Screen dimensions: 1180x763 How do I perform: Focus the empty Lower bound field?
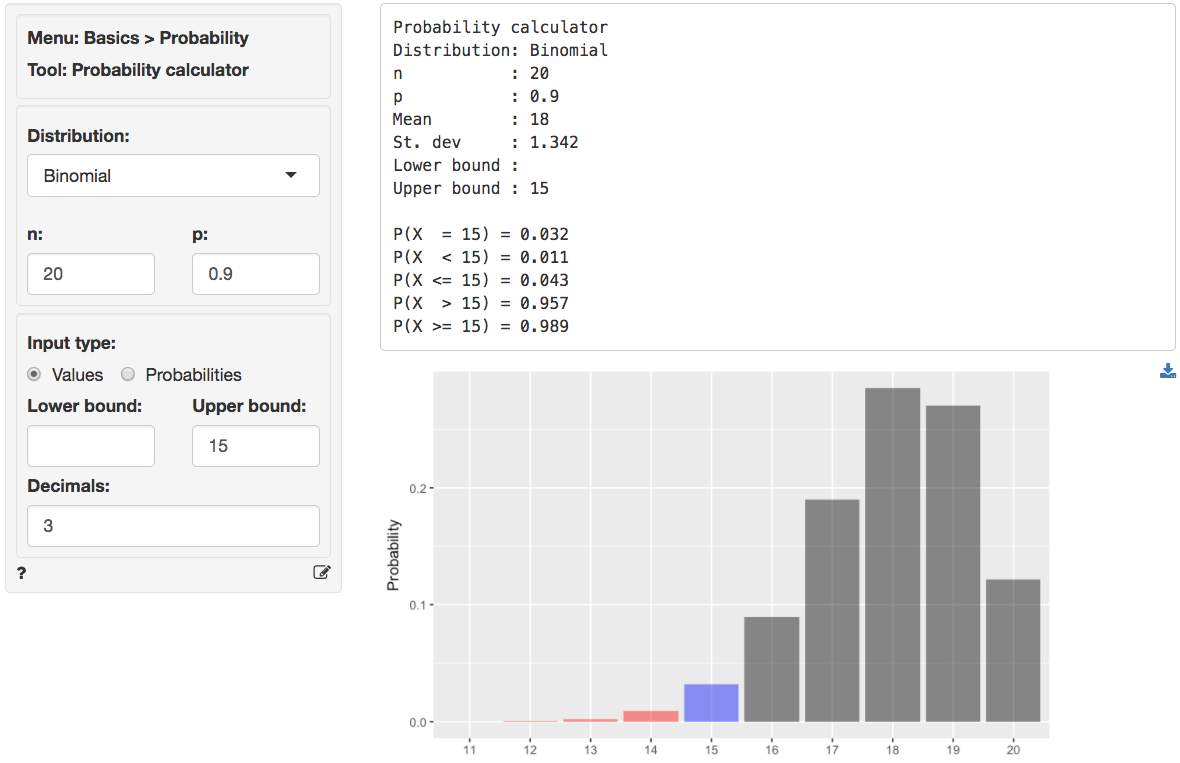[x=91, y=446]
